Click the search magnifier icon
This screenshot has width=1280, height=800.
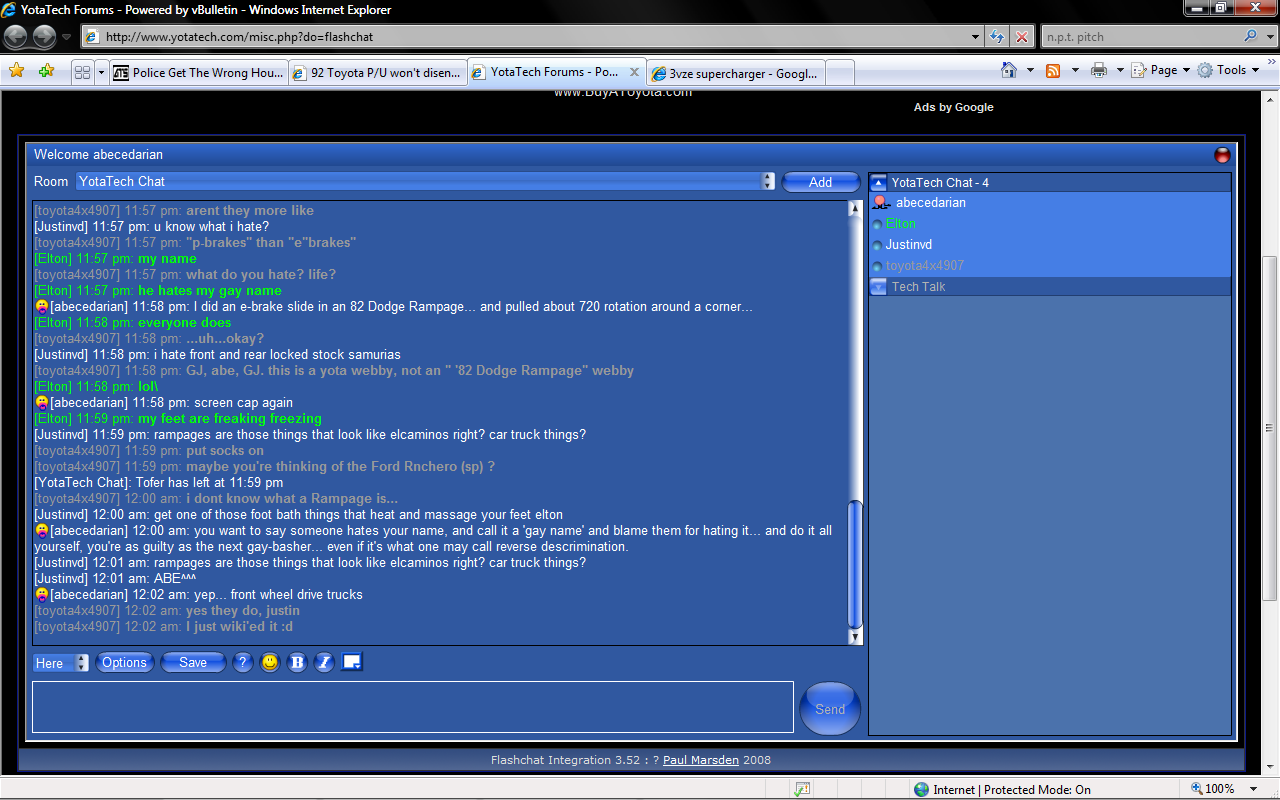(x=1250, y=36)
